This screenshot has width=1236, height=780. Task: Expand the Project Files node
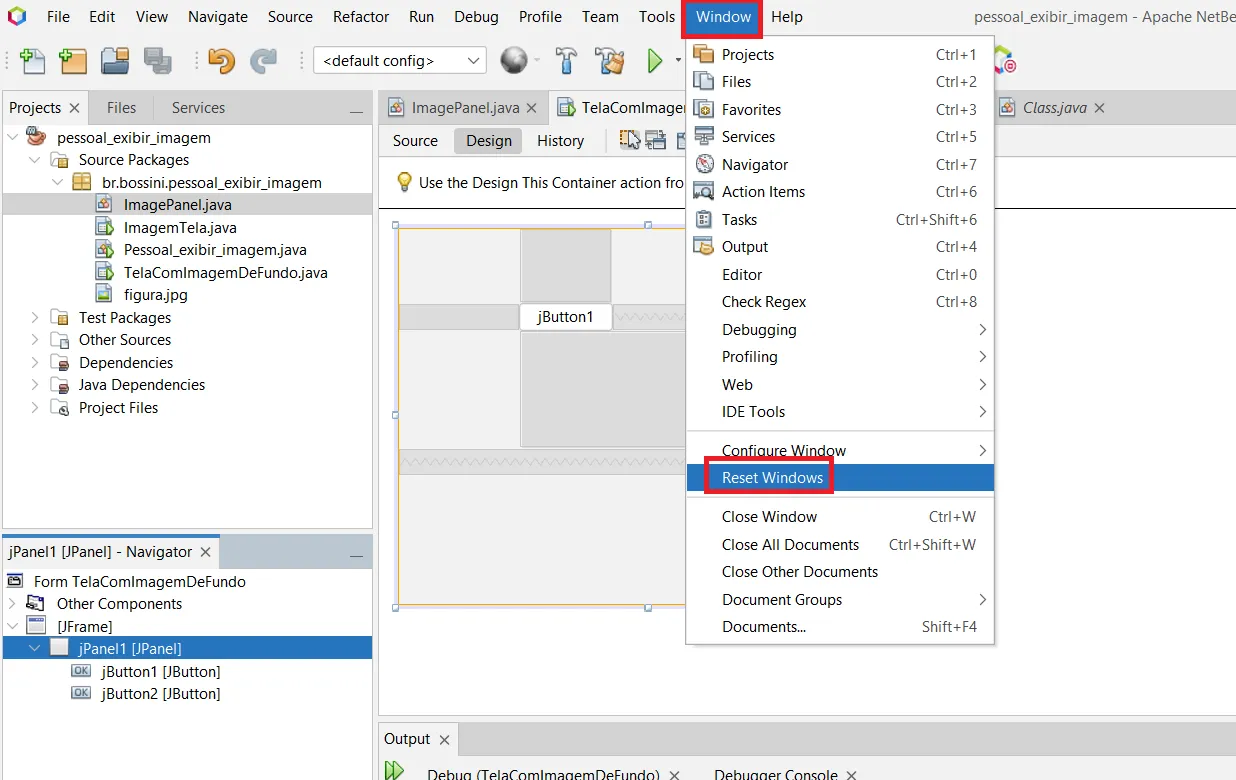(x=35, y=407)
